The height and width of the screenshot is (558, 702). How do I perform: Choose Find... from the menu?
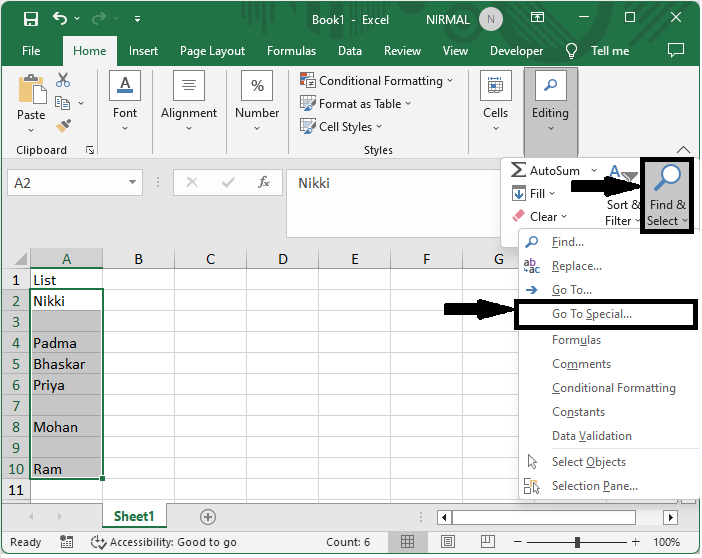(608, 242)
